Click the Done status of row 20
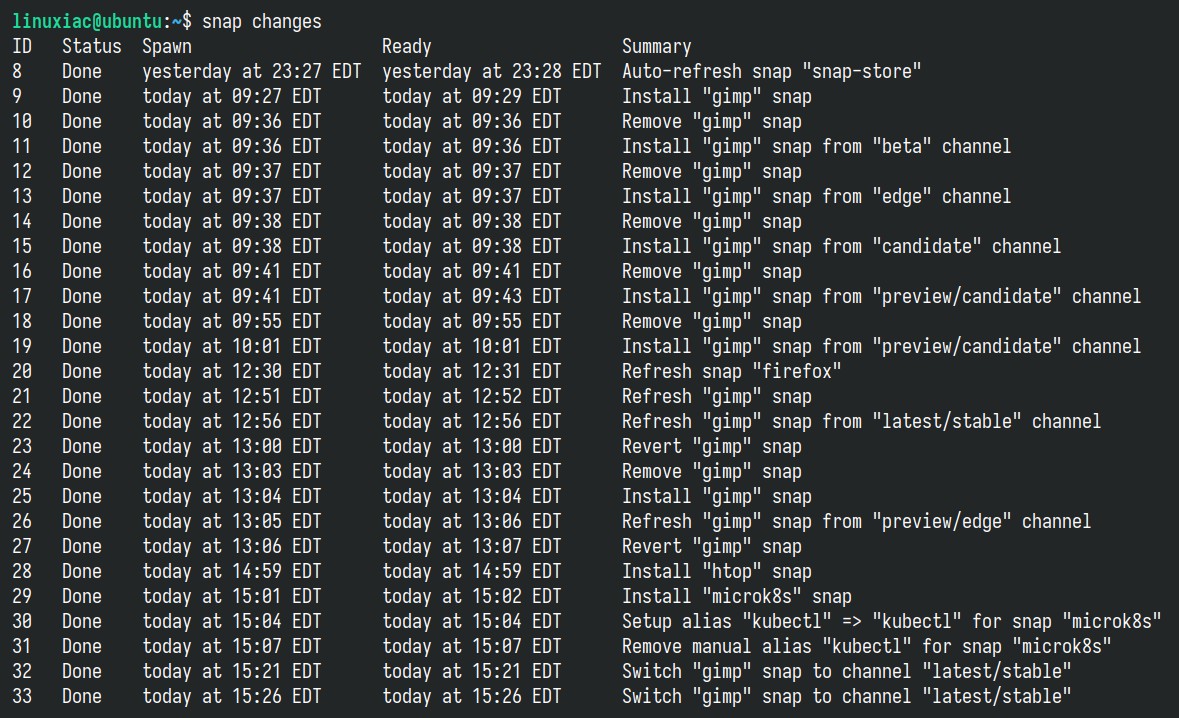The height and width of the screenshot is (718, 1179). pyautogui.click(x=82, y=371)
